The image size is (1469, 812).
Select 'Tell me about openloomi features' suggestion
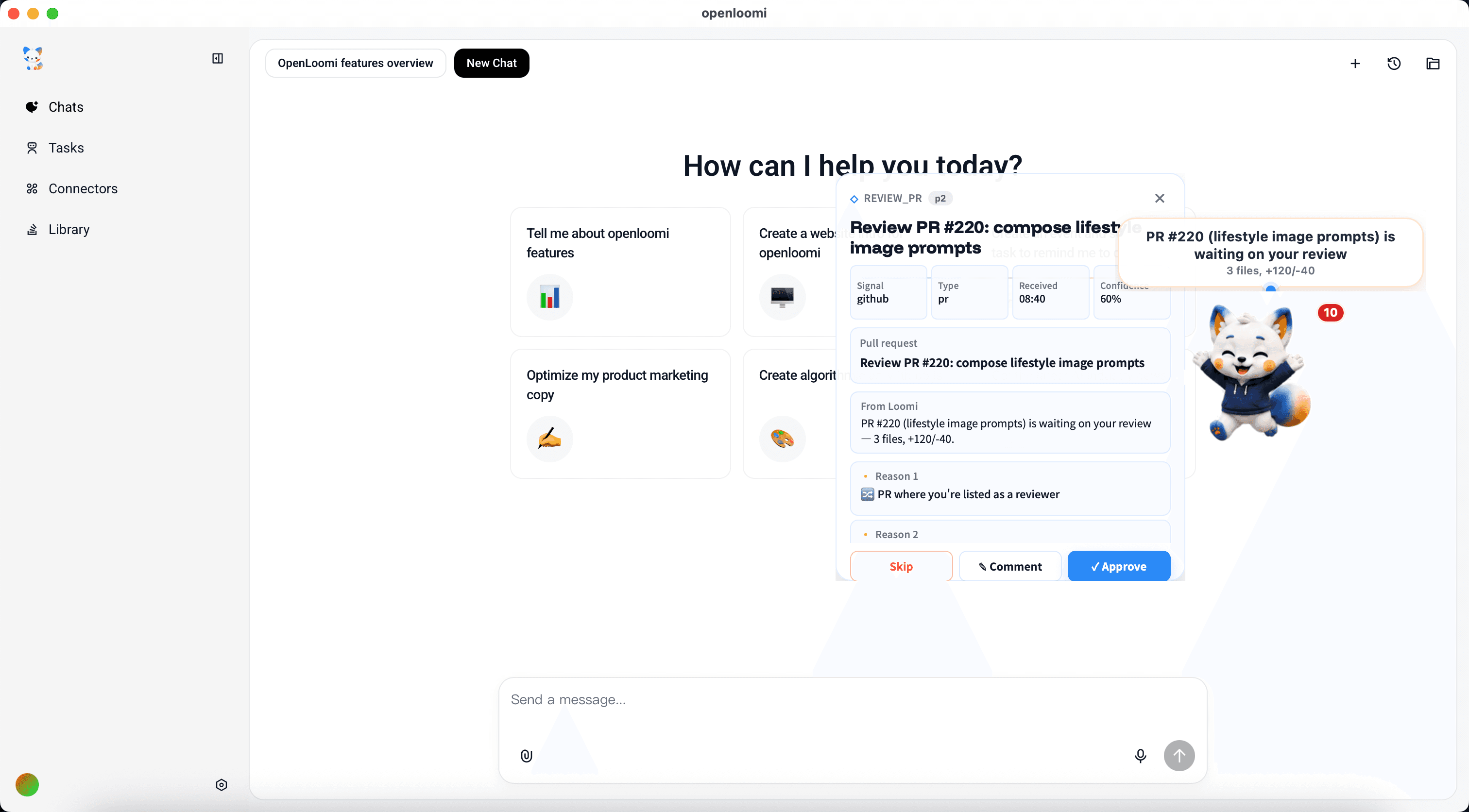[620, 271]
